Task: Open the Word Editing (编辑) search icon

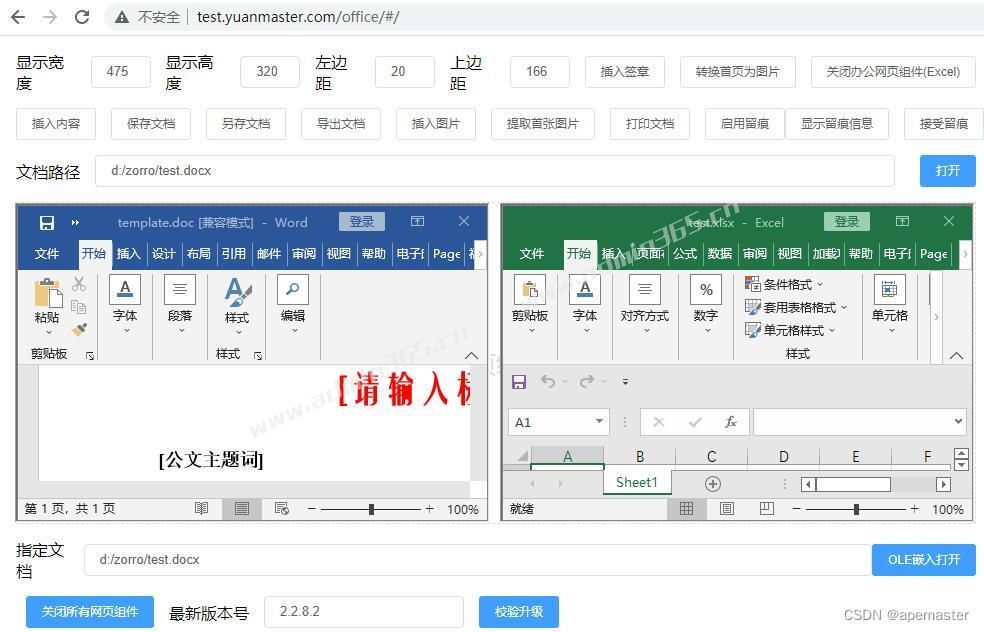Action: 292,290
